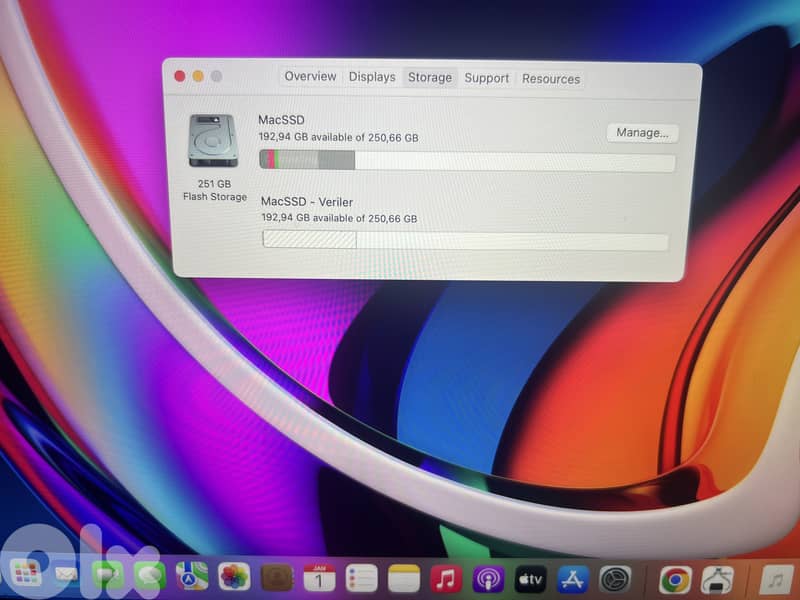Open Launchpad from the Dock
Image resolution: width=800 pixels, height=600 pixels.
[27, 573]
